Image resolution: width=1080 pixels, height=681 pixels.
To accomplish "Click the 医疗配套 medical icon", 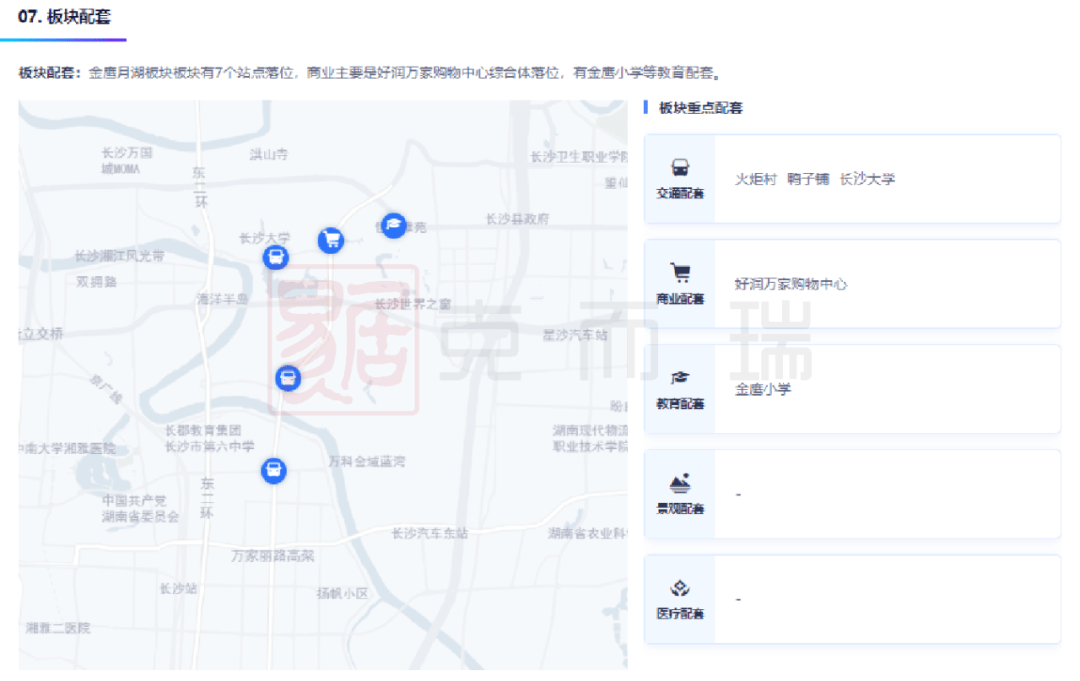I will (x=680, y=588).
